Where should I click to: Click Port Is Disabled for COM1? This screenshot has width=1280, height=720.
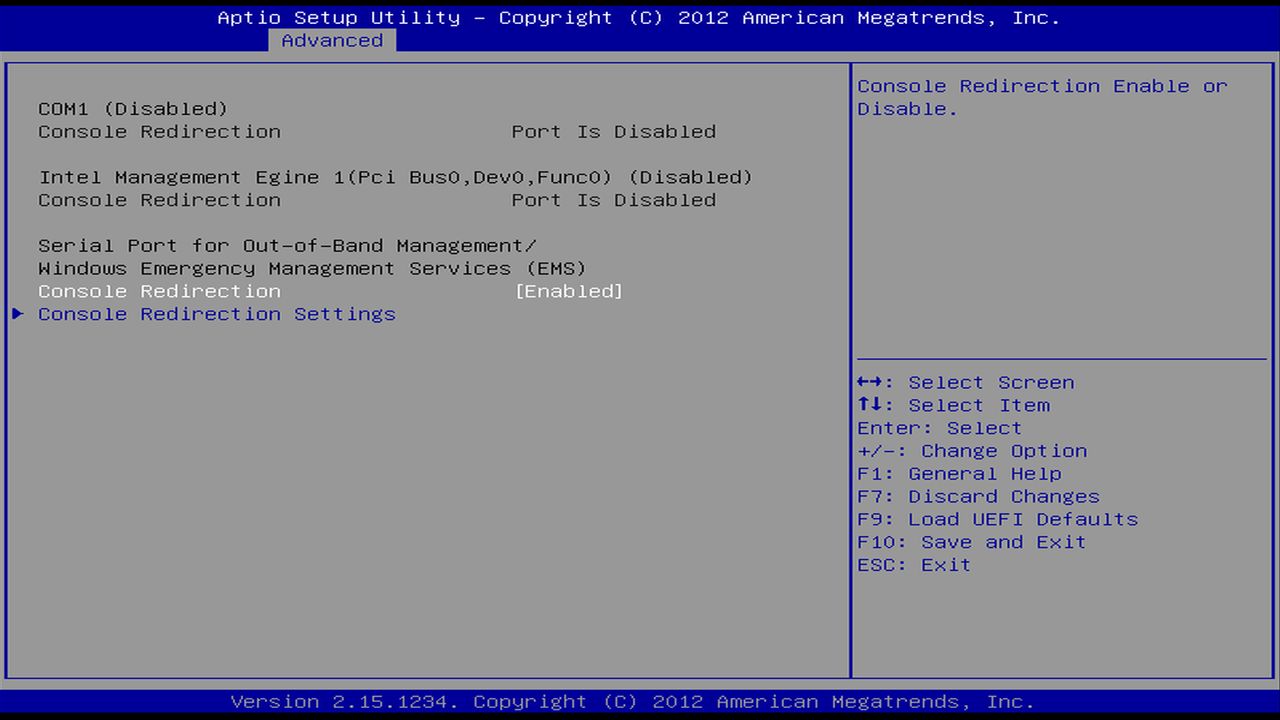[614, 132]
